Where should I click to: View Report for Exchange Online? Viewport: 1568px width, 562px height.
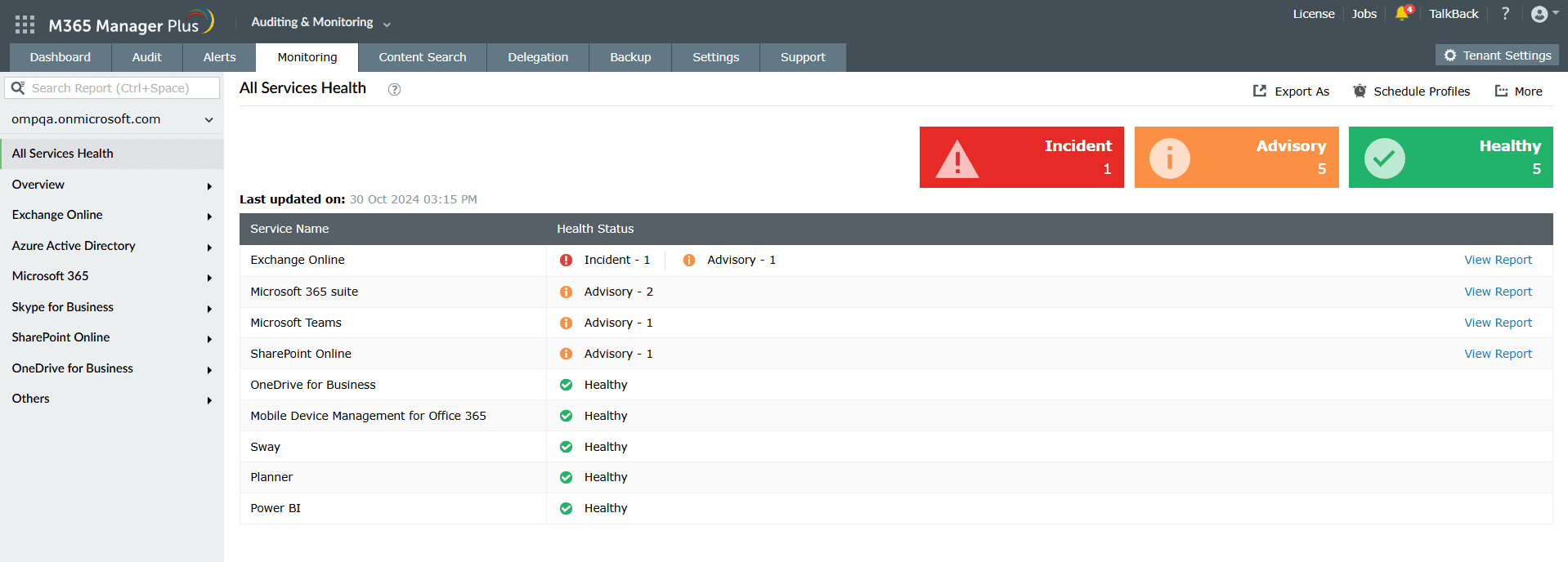(1498, 260)
